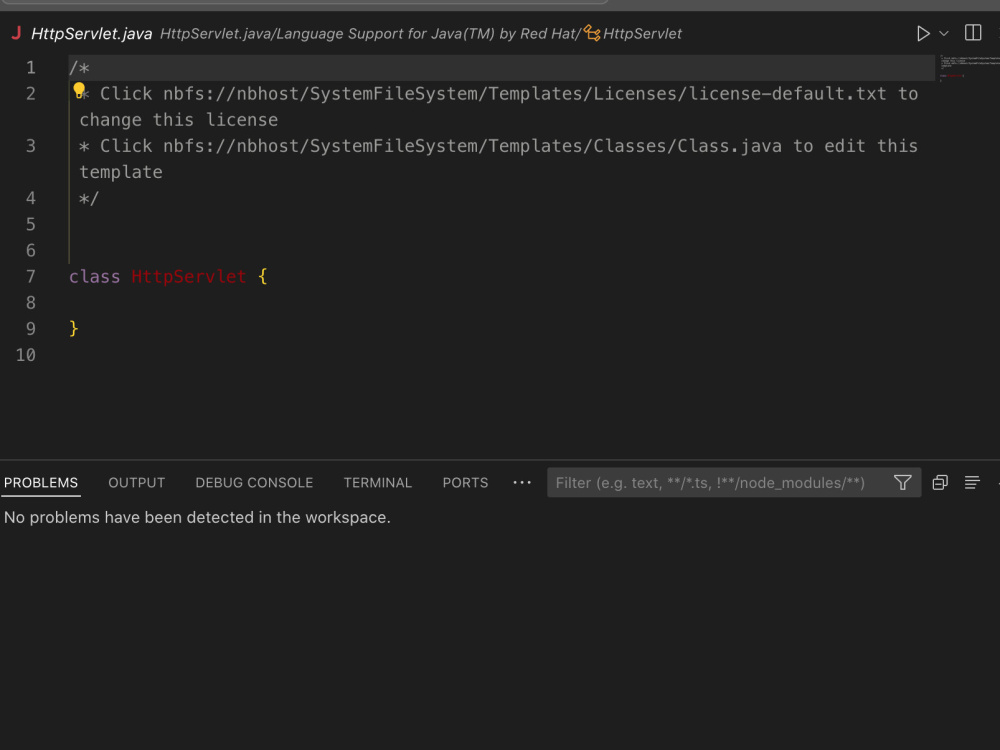Click the Java file icon in breadcrumb
The width and height of the screenshot is (1000, 750).
(x=16, y=33)
